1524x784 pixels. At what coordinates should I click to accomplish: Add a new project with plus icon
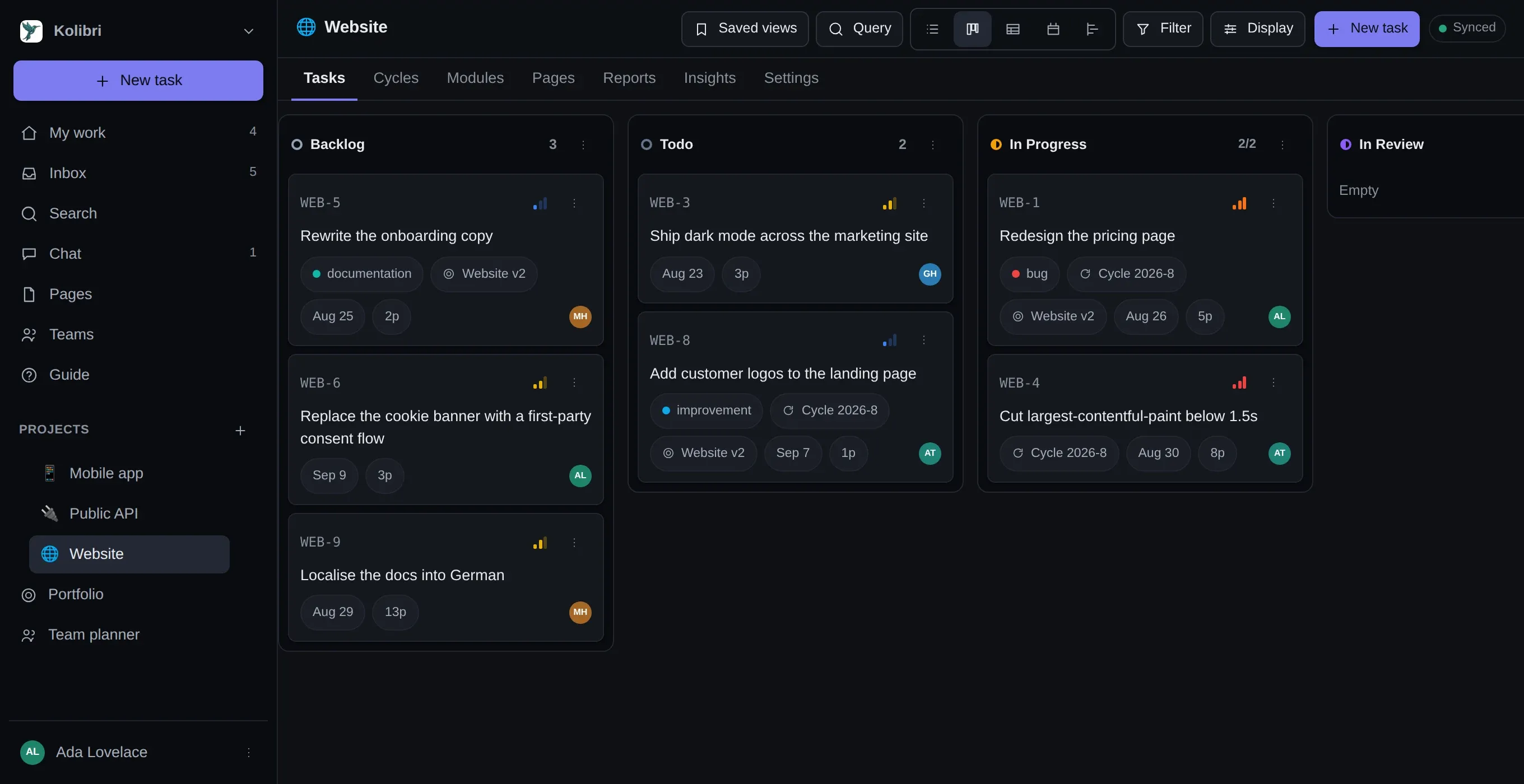click(240, 430)
